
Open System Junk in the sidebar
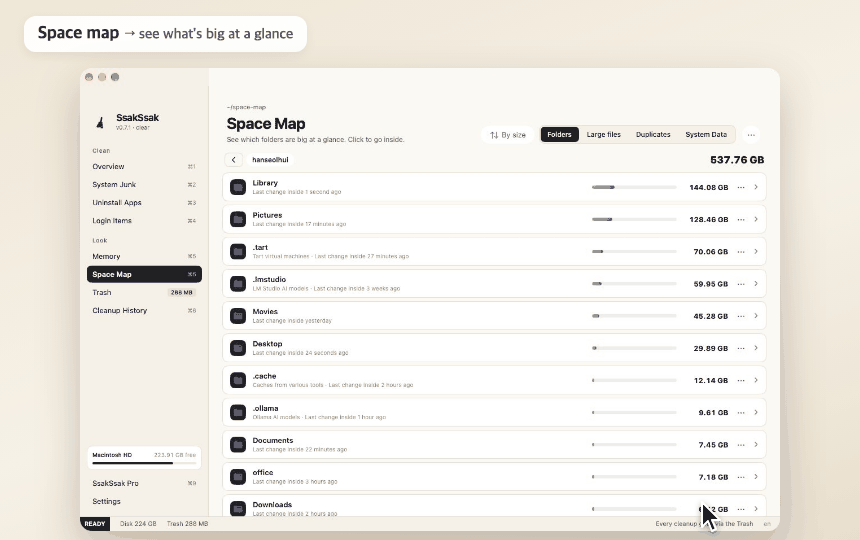point(144,185)
